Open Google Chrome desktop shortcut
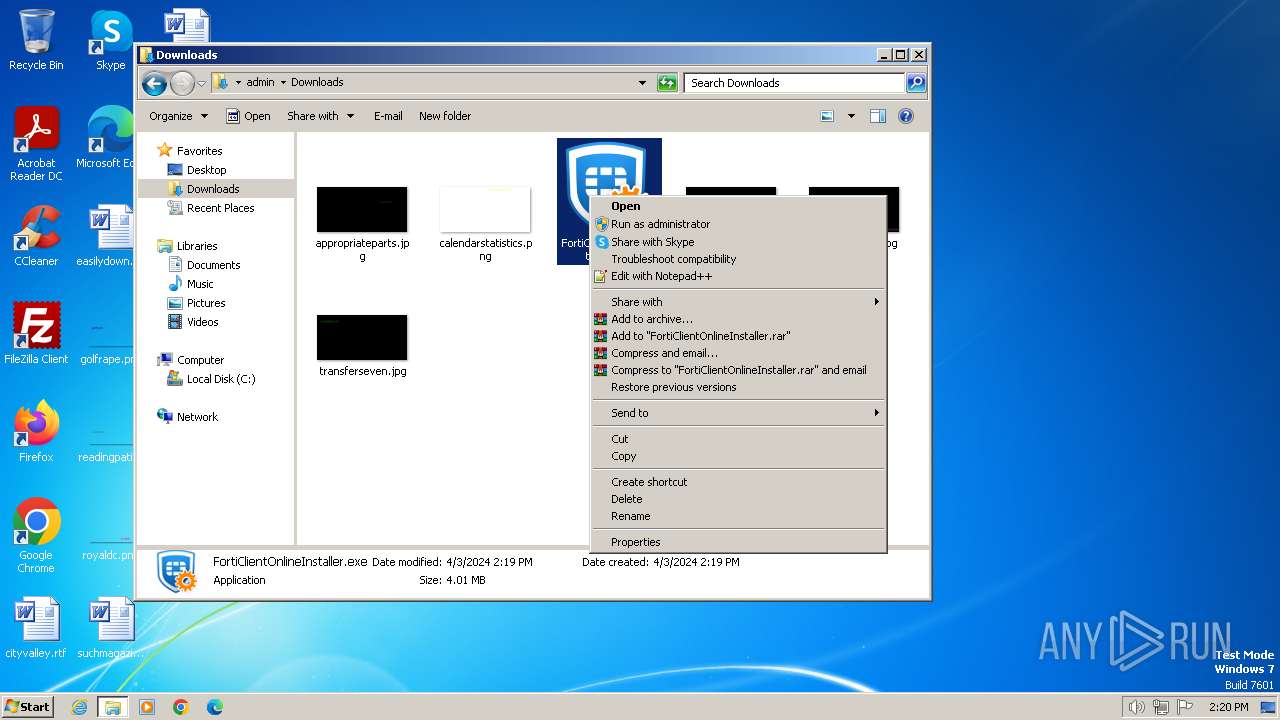The height and width of the screenshot is (720, 1280). pyautogui.click(x=36, y=536)
